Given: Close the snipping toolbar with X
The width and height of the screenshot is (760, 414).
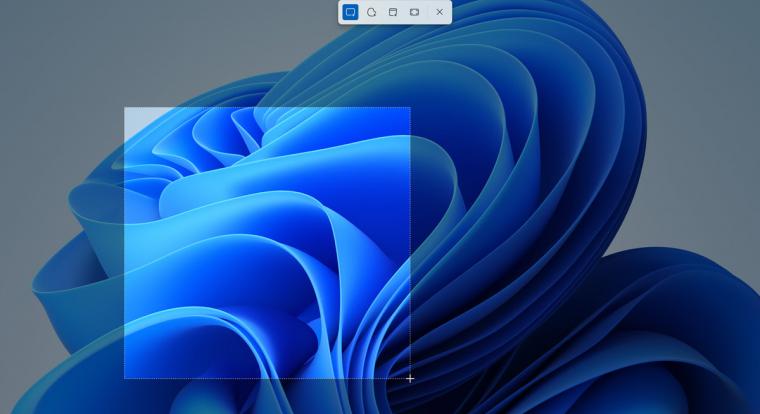Looking at the screenshot, I should (439, 12).
